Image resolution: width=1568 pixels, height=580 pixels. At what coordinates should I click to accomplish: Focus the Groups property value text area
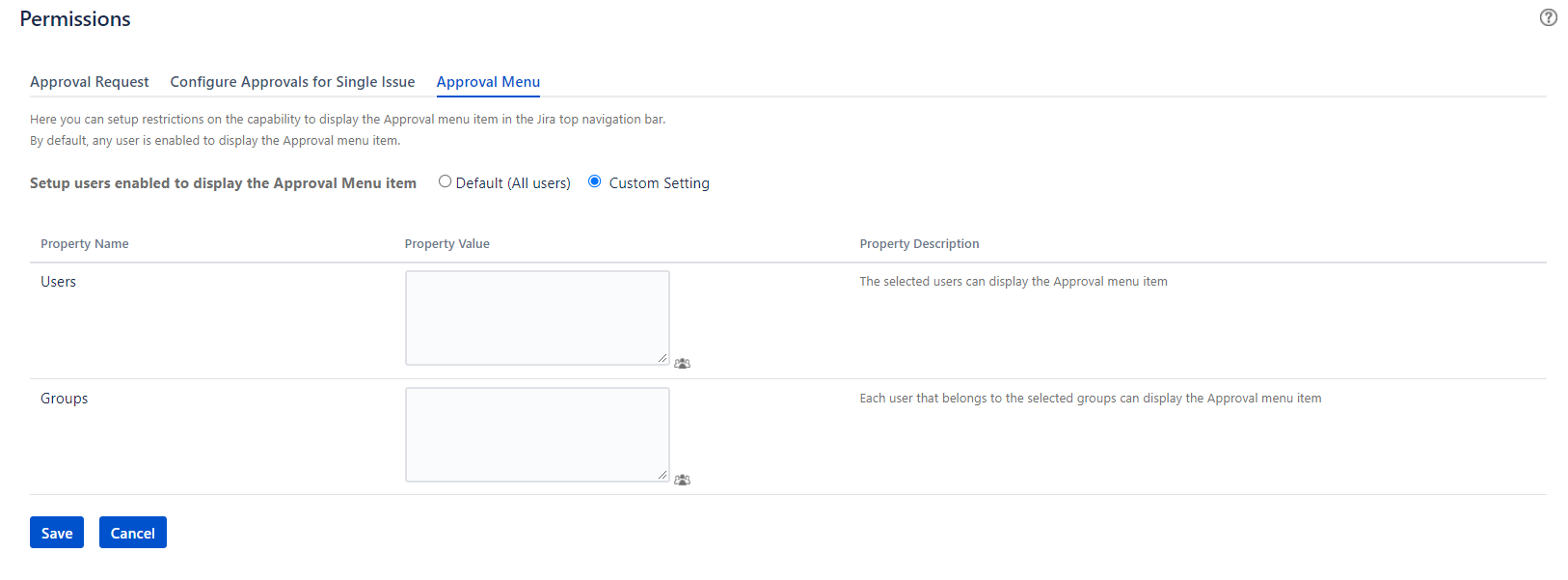pos(536,434)
